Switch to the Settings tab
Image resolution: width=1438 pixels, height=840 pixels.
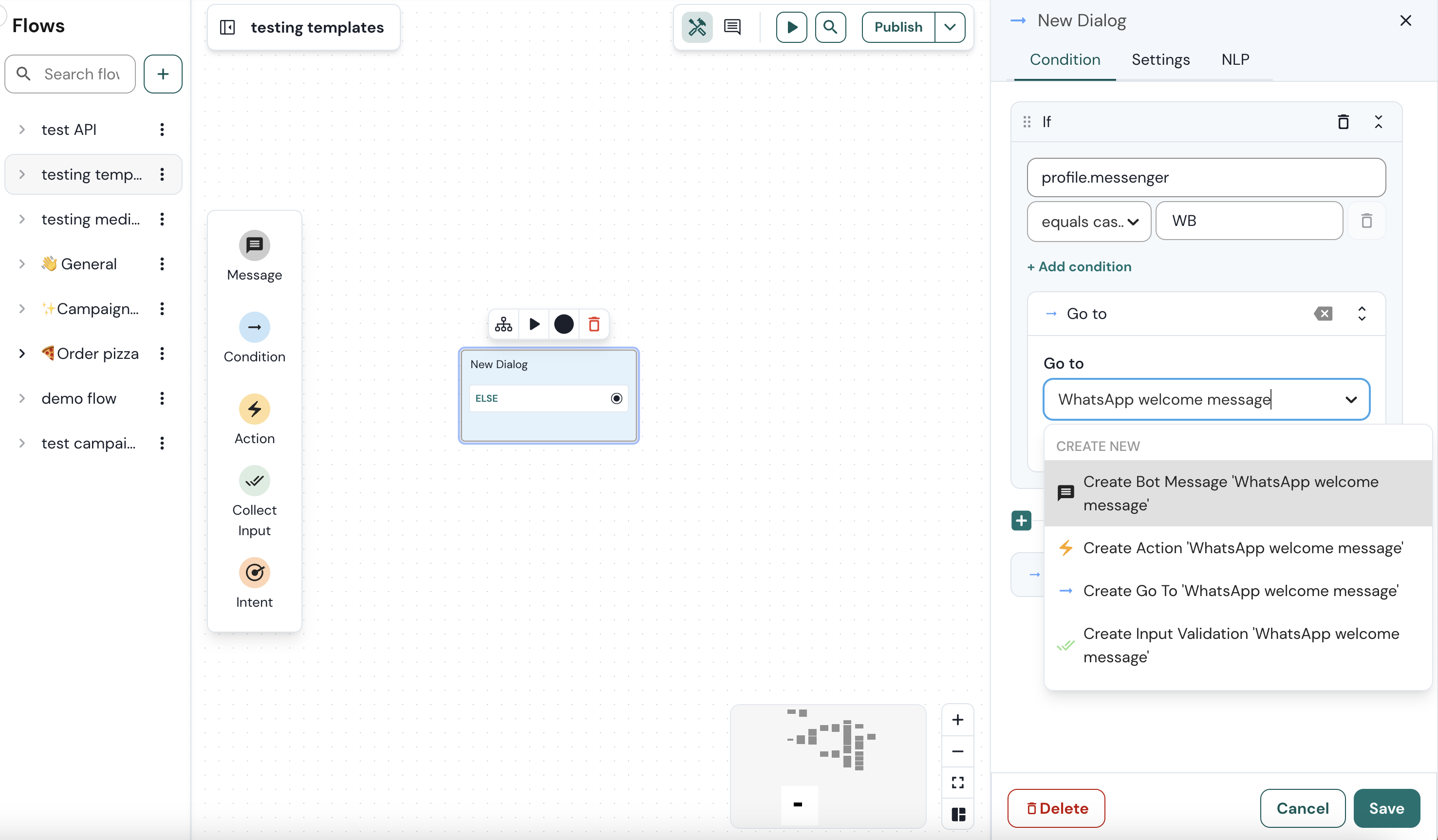pos(1160,59)
